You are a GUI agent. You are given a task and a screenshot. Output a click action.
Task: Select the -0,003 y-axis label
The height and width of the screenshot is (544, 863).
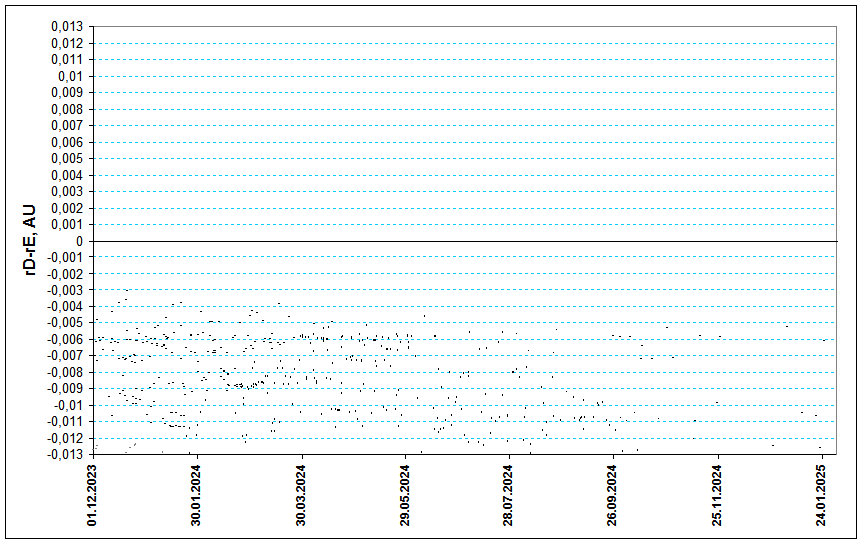65,290
